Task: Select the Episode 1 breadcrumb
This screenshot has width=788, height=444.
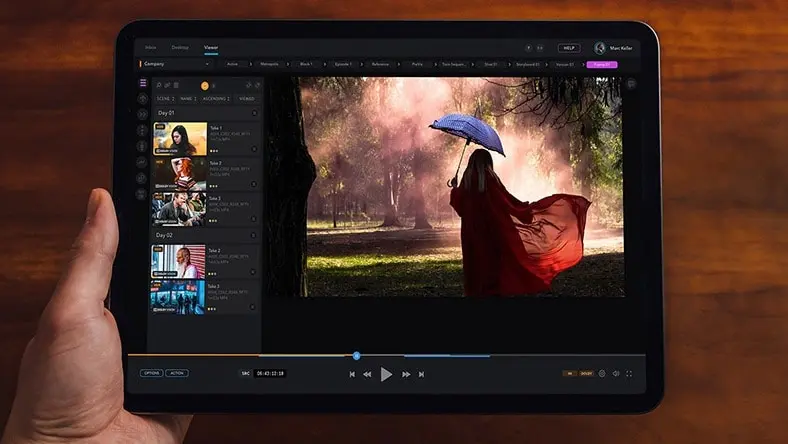Action: coord(343,64)
